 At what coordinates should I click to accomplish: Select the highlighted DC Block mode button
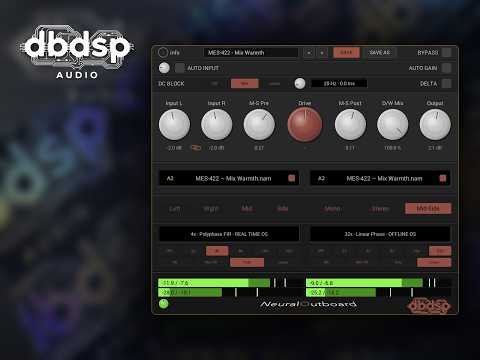tap(245, 83)
